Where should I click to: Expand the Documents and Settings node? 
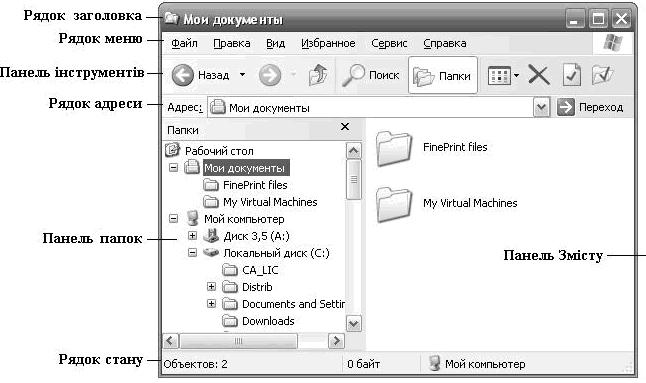pyautogui.click(x=211, y=304)
